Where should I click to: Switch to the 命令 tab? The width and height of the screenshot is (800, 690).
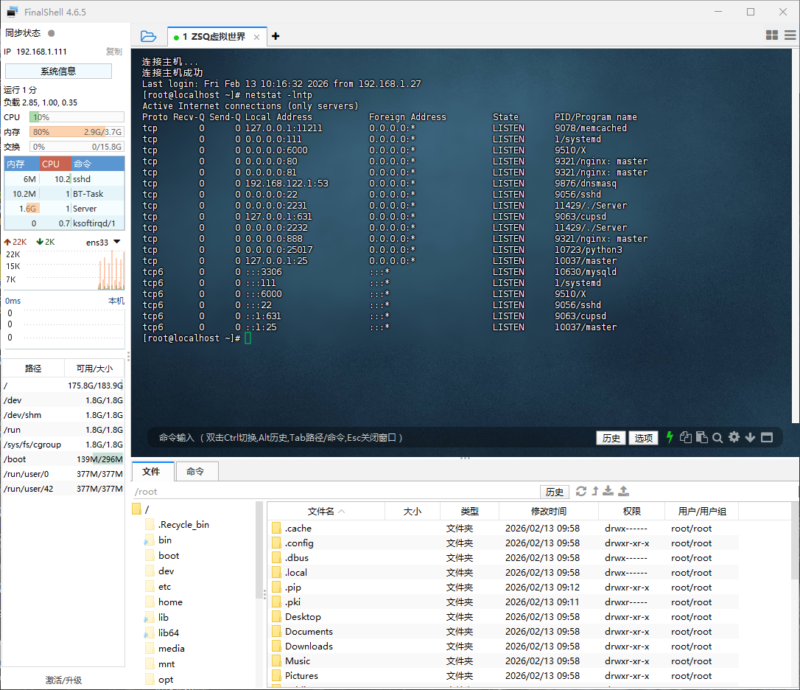pos(195,471)
